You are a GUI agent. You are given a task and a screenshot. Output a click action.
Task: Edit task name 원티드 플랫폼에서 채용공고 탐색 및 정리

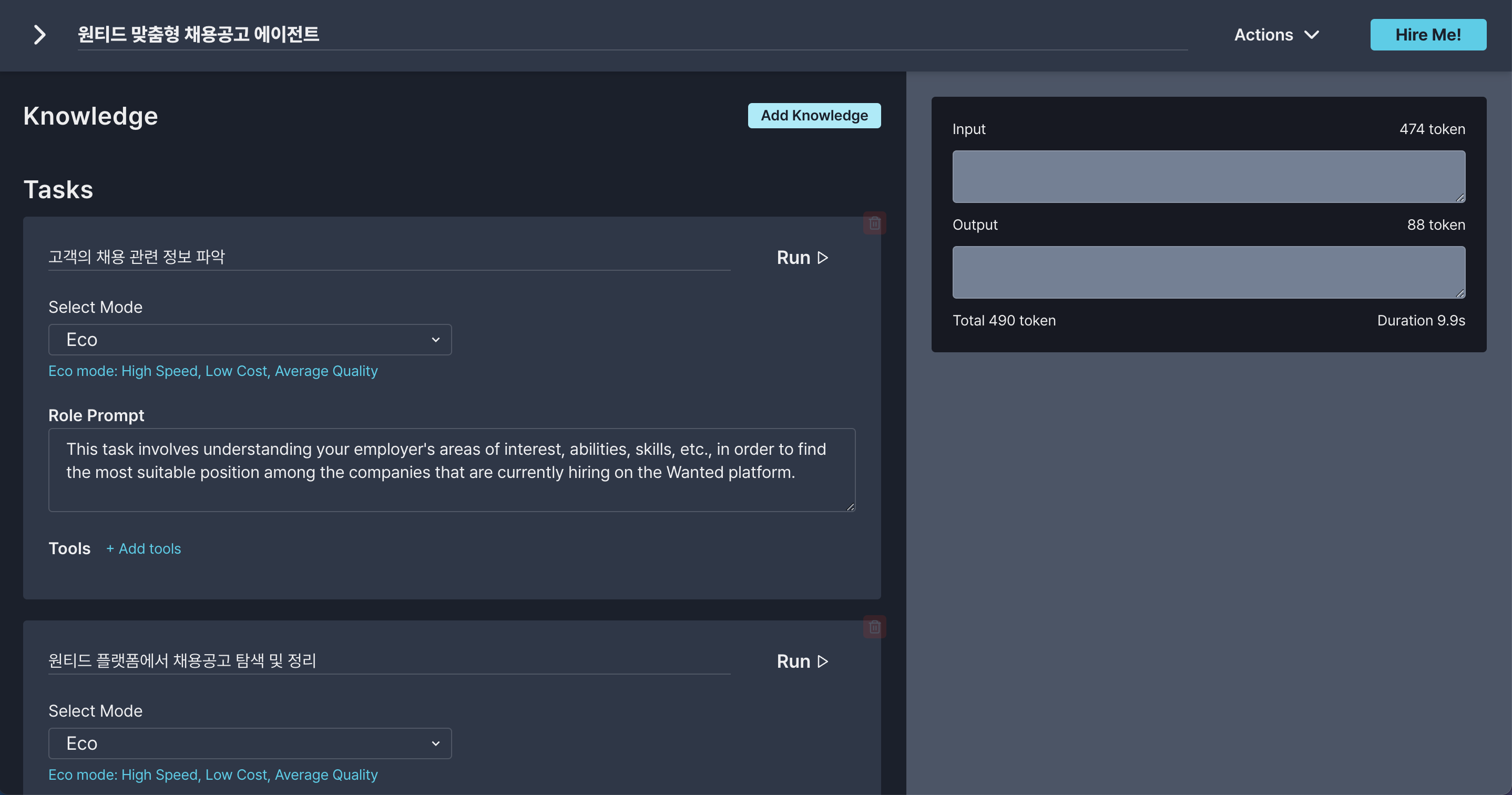click(389, 661)
